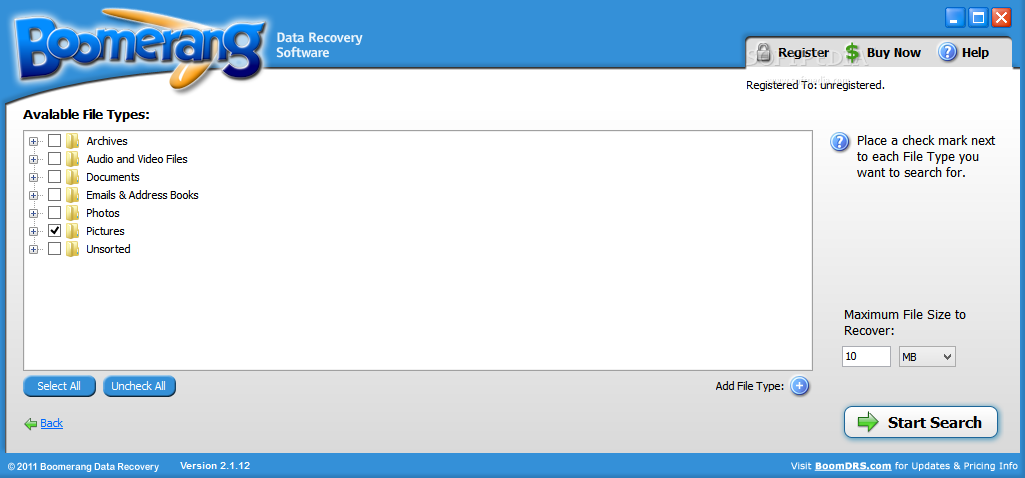Viewport: 1025px width, 478px height.
Task: Close the Boomerang window
Action: coord(1001,18)
